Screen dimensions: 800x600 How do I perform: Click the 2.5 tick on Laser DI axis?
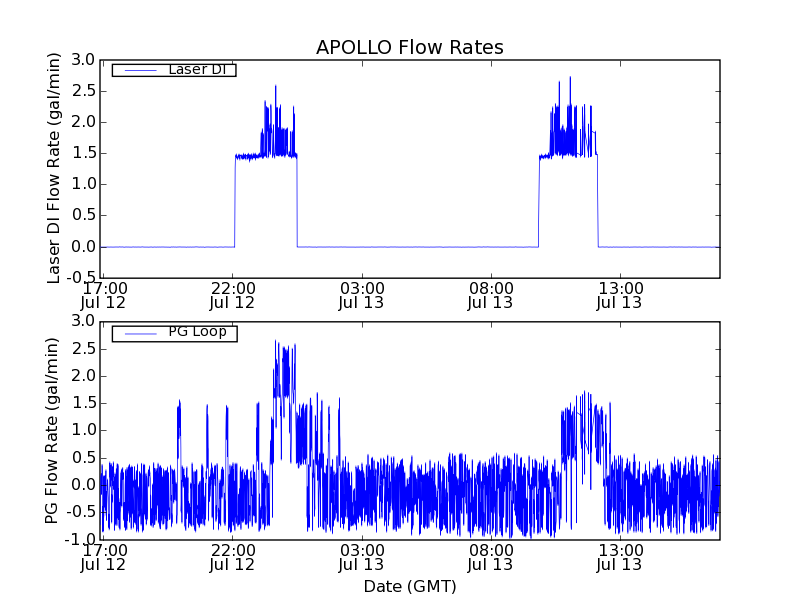click(x=83, y=91)
